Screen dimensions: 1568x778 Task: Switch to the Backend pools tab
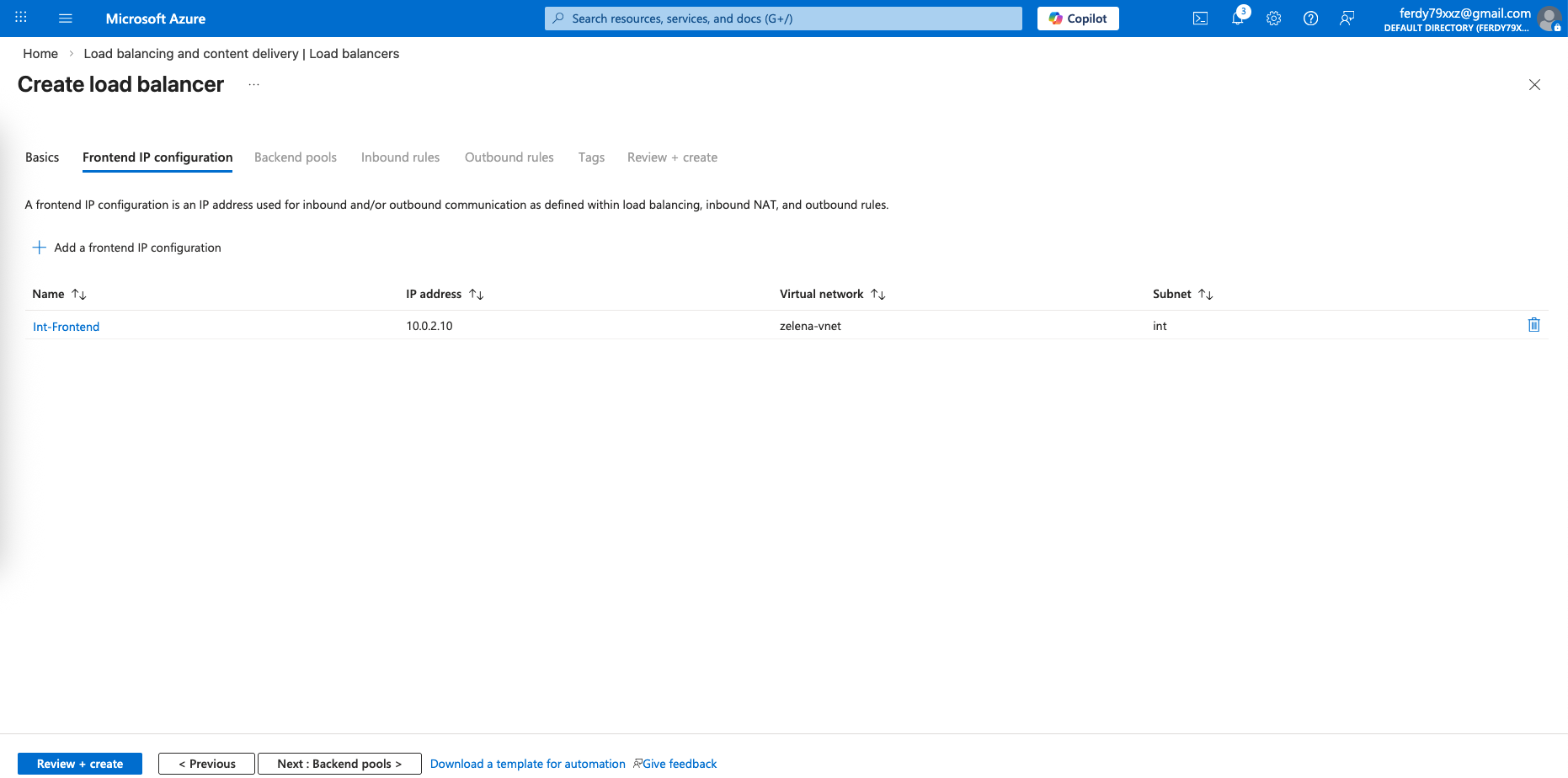pos(295,157)
